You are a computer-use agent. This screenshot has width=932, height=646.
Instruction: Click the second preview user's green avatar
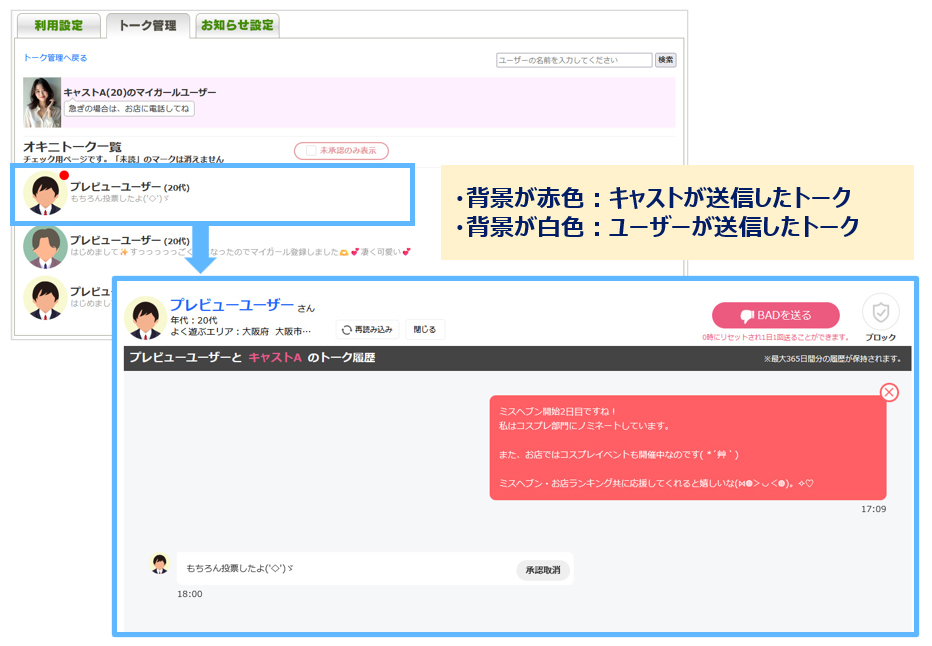click(x=45, y=246)
